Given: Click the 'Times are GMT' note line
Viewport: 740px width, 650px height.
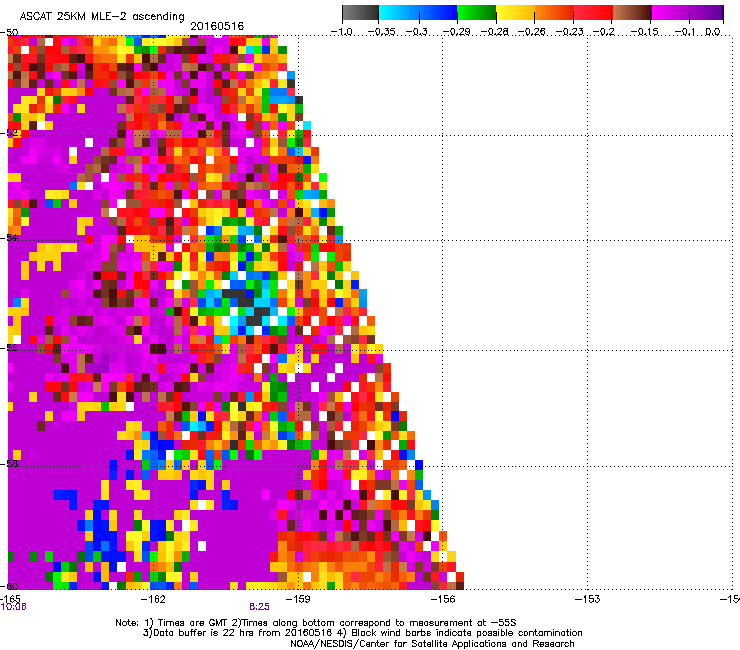Looking at the screenshot, I should [316, 623].
